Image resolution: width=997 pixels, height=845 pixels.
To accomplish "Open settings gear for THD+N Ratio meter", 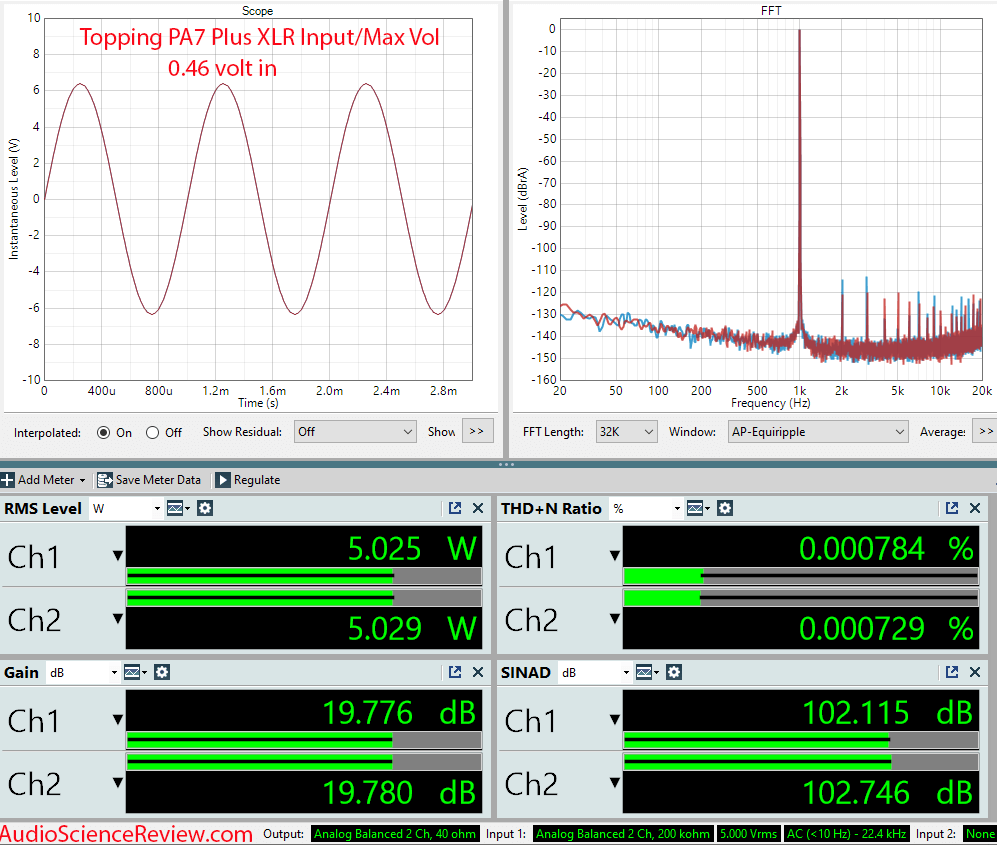I will click(x=725, y=508).
